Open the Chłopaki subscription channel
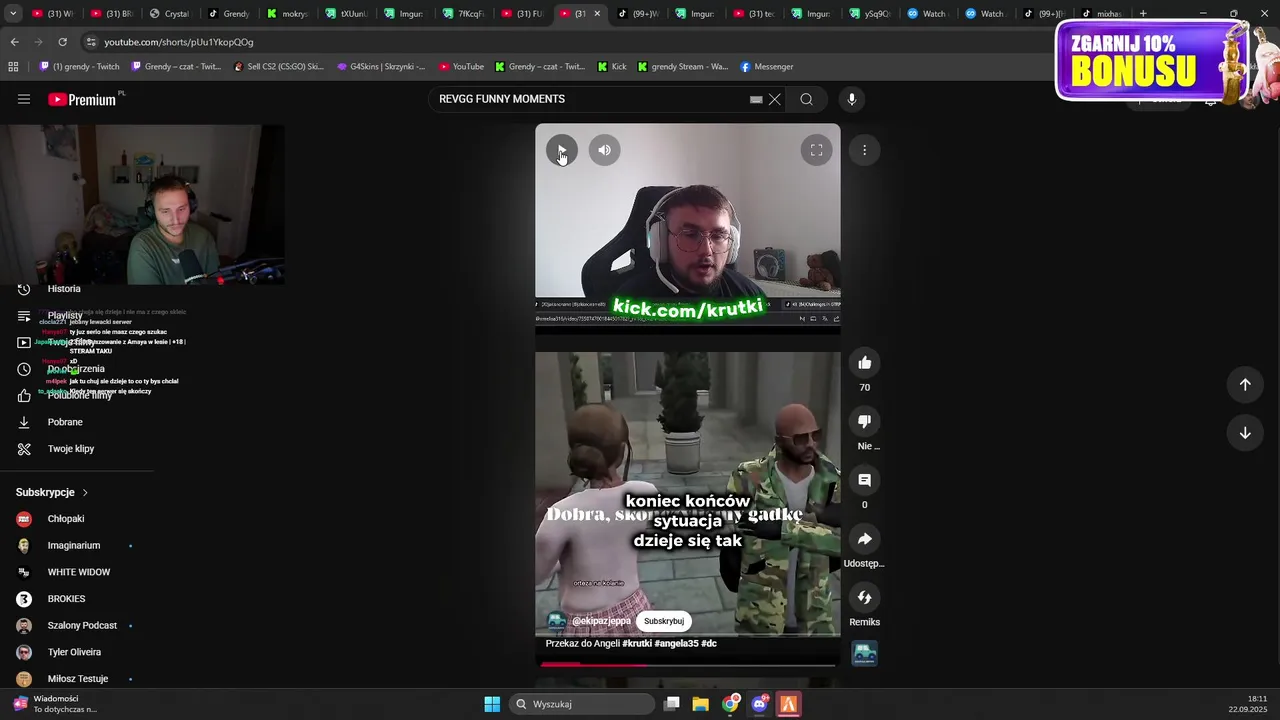The image size is (1280, 720). (x=66, y=519)
